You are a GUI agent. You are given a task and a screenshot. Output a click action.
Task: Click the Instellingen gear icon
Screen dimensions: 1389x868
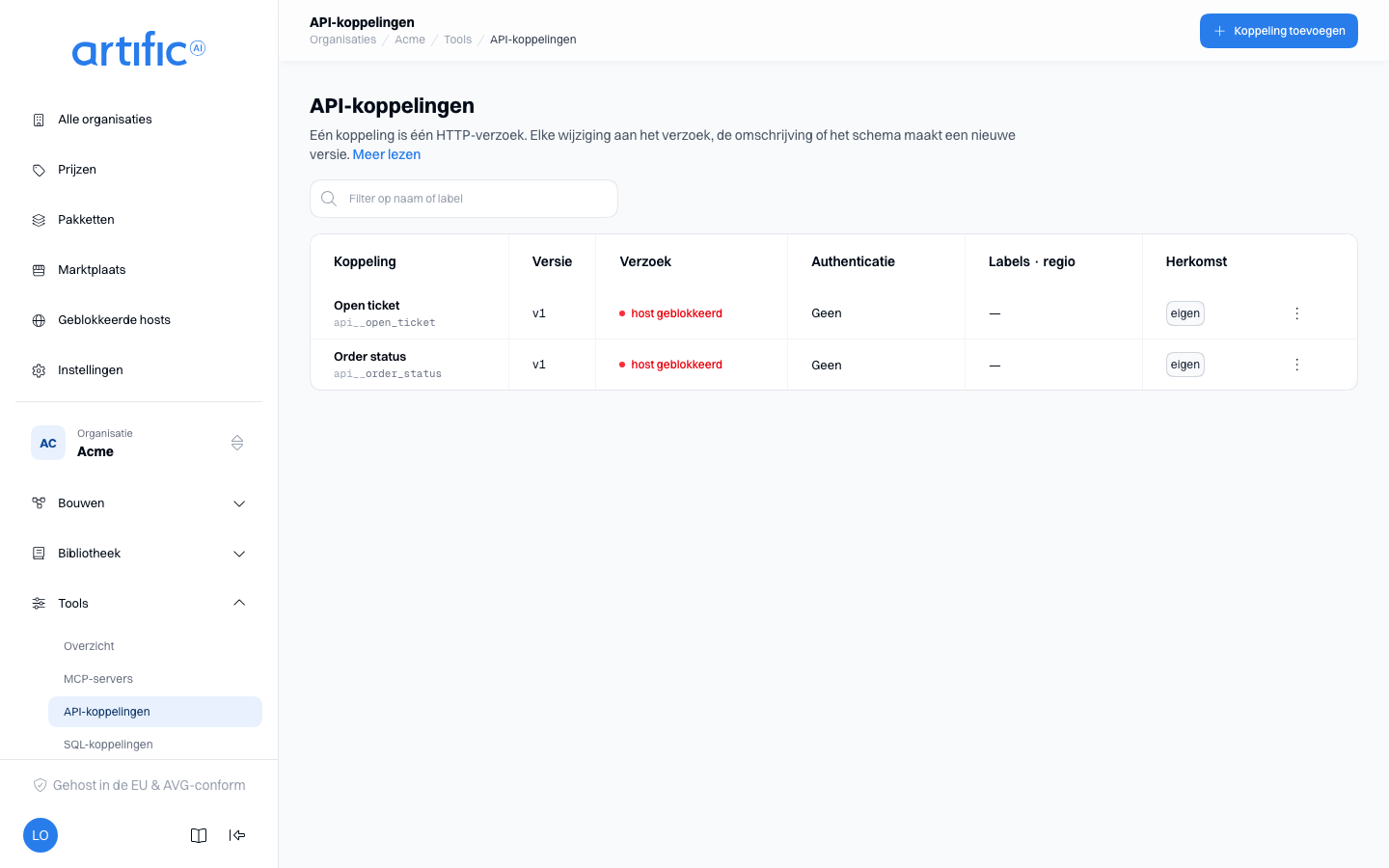click(x=39, y=370)
